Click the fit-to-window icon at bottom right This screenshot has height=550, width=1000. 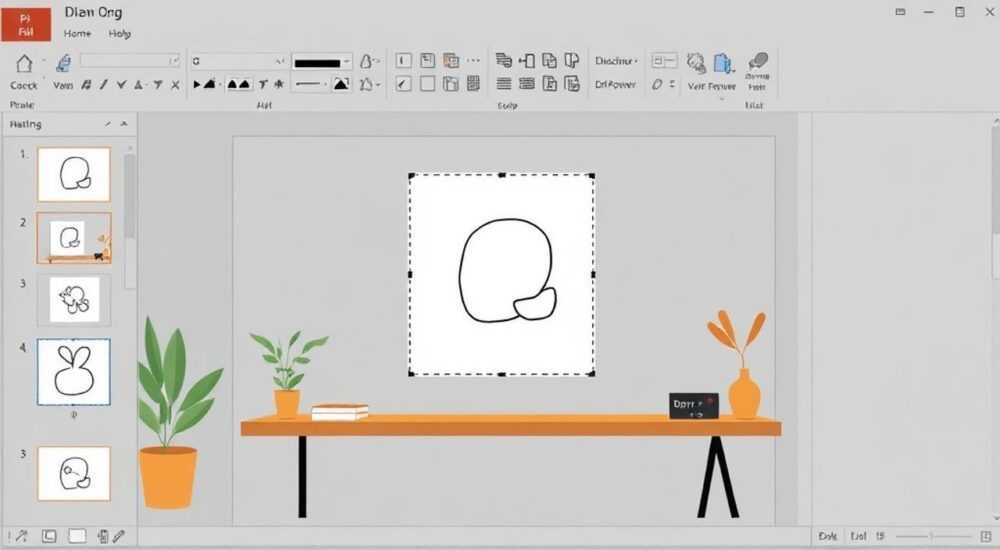click(x=986, y=537)
